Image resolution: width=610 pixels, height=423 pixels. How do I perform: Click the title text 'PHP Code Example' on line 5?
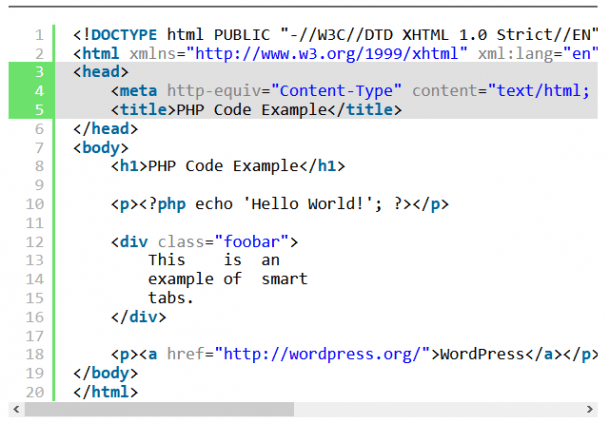coord(251,110)
